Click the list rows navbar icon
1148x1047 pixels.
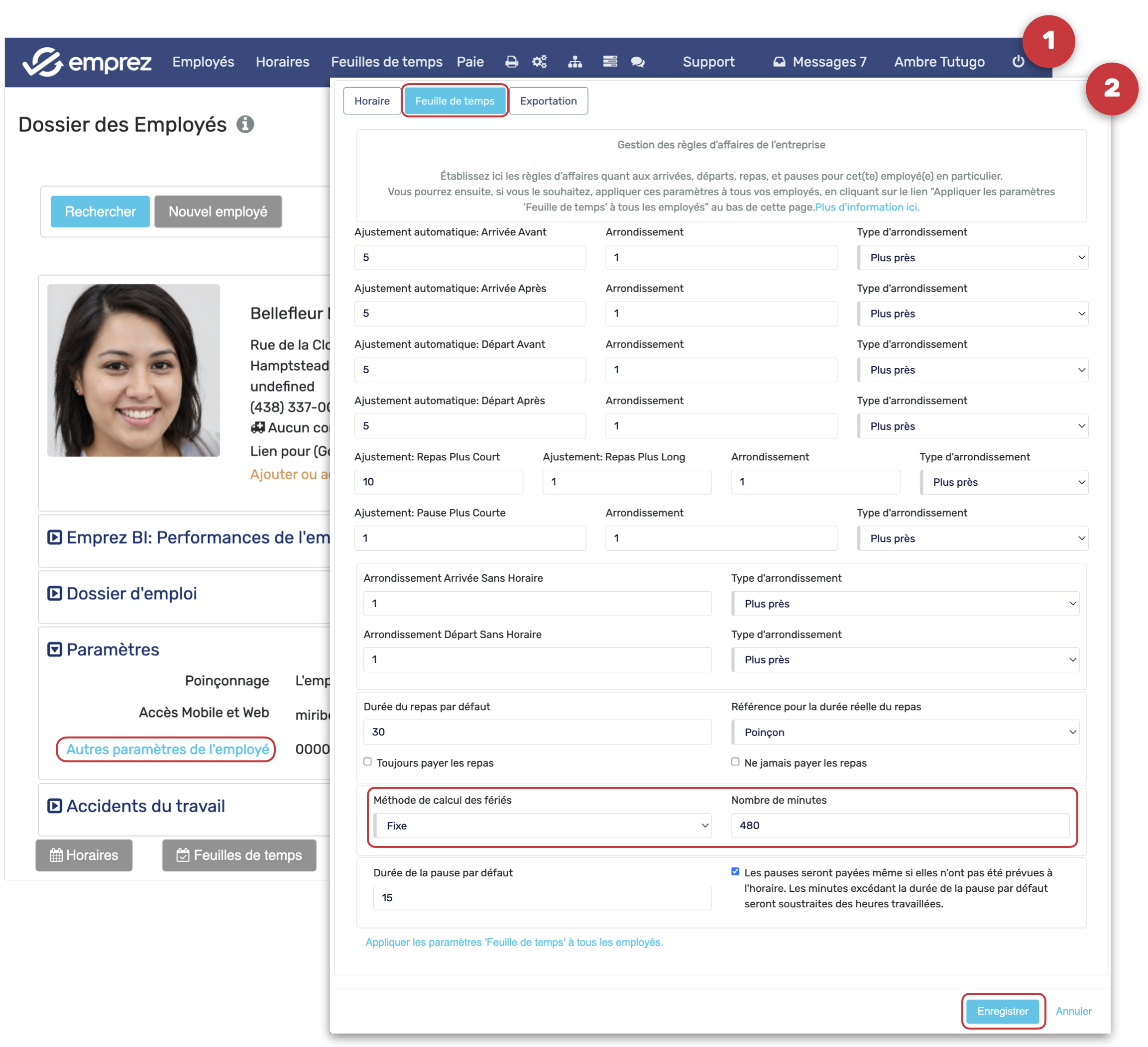[610, 62]
